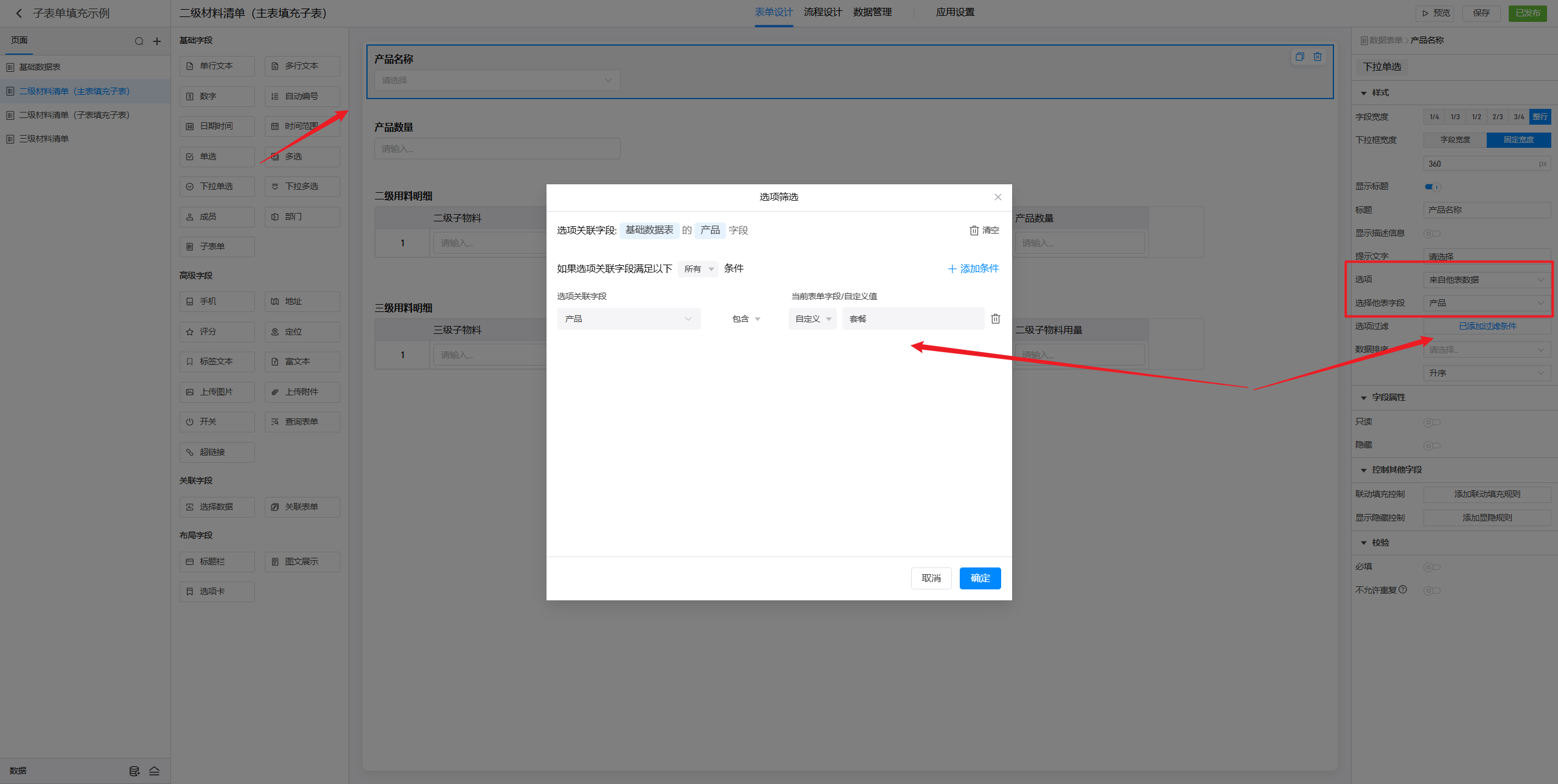This screenshot has width=1558, height=784.
Task: Click the search icon in the pages panel
Action: [139, 41]
